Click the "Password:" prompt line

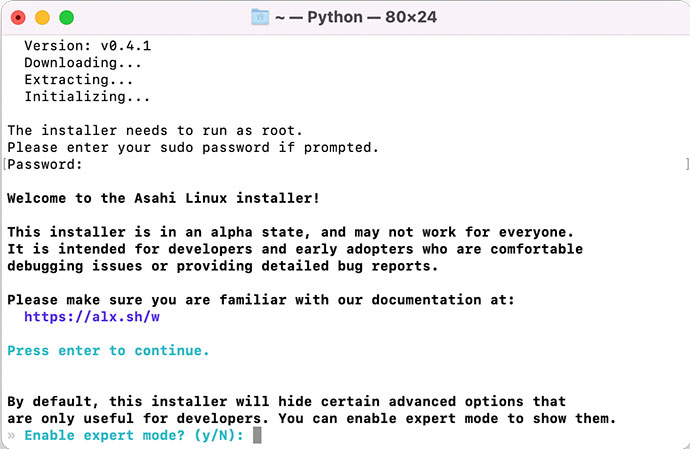(x=45, y=164)
